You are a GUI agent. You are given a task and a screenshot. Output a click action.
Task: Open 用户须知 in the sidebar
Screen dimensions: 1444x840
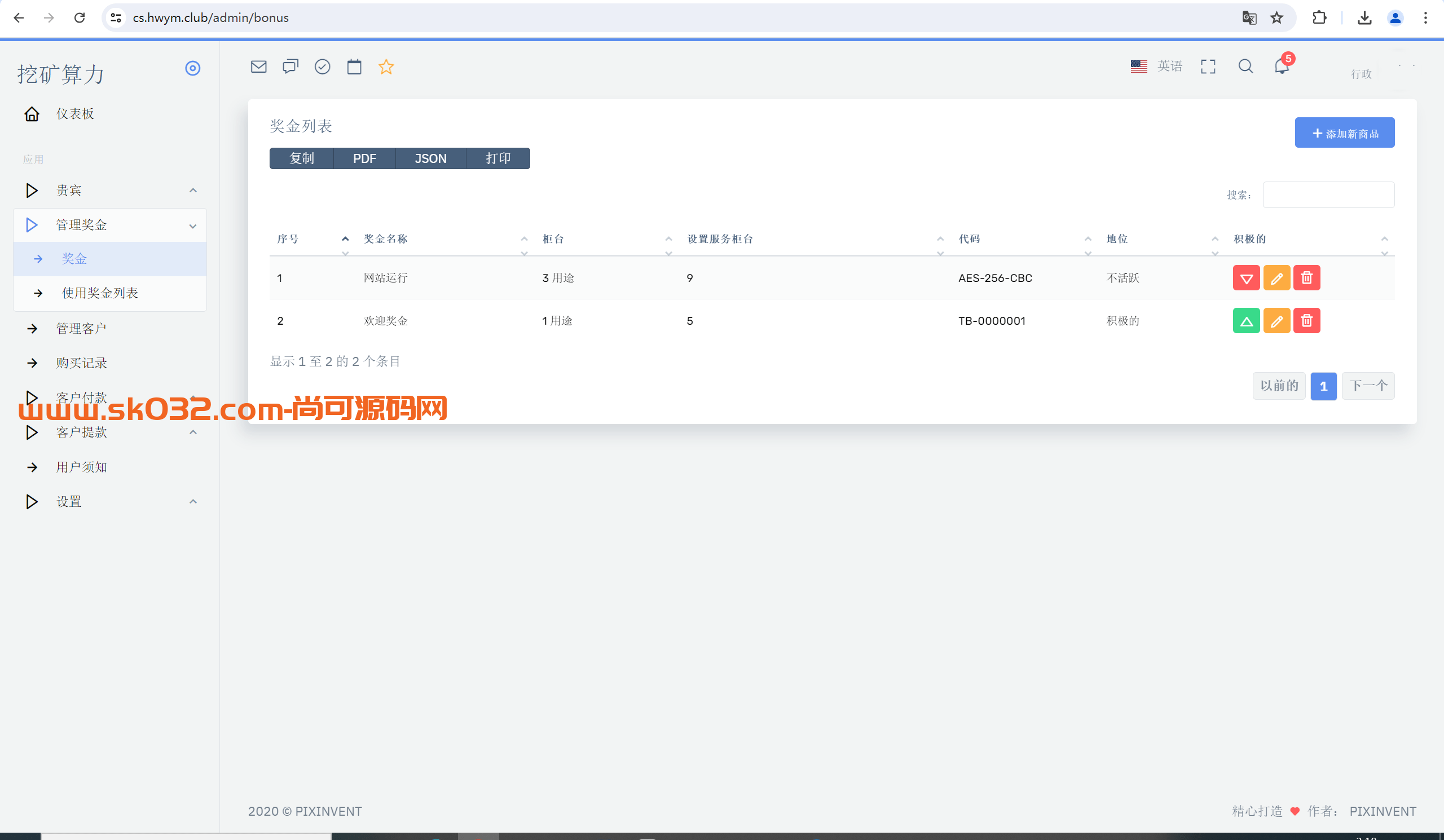coord(109,467)
